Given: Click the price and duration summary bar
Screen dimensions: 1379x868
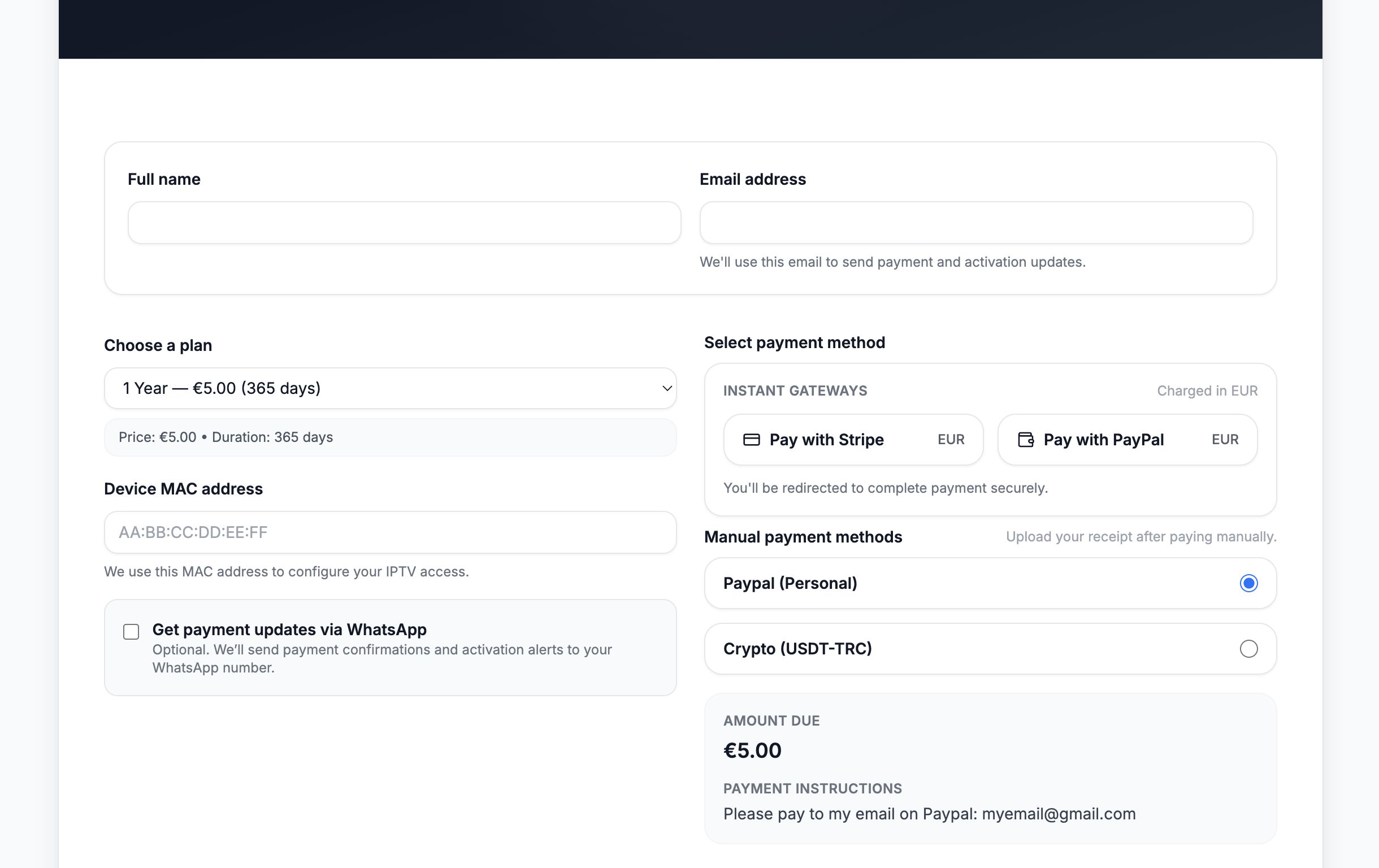Looking at the screenshot, I should pyautogui.click(x=389, y=437).
